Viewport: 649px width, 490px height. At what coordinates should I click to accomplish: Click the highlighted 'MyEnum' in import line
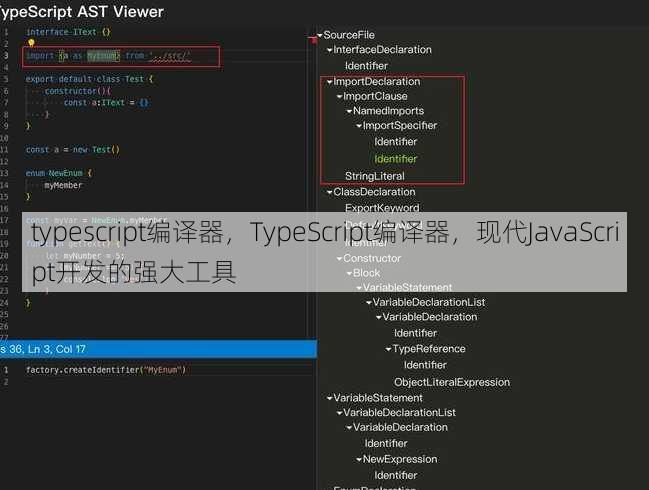pyautogui.click(x=103, y=55)
